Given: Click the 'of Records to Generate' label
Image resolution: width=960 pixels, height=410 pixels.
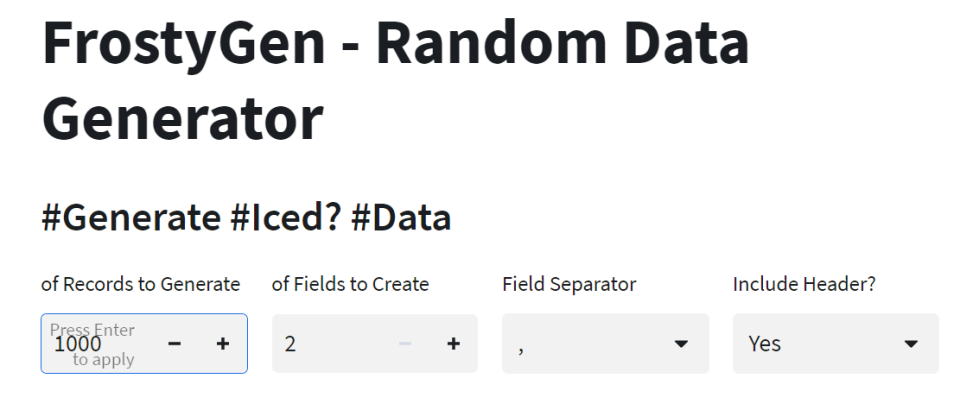Looking at the screenshot, I should [x=140, y=284].
